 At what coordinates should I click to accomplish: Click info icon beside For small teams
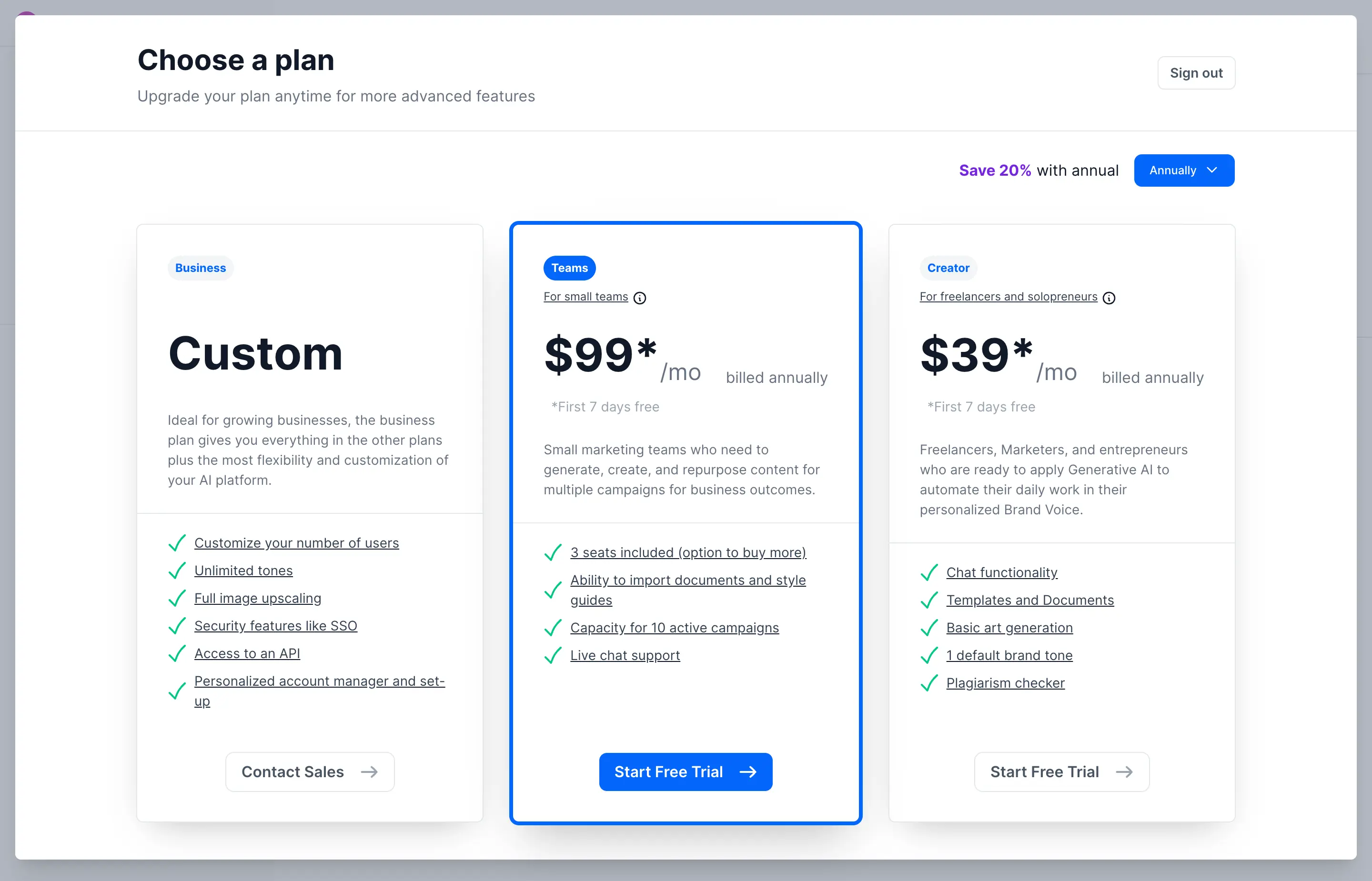pos(640,298)
